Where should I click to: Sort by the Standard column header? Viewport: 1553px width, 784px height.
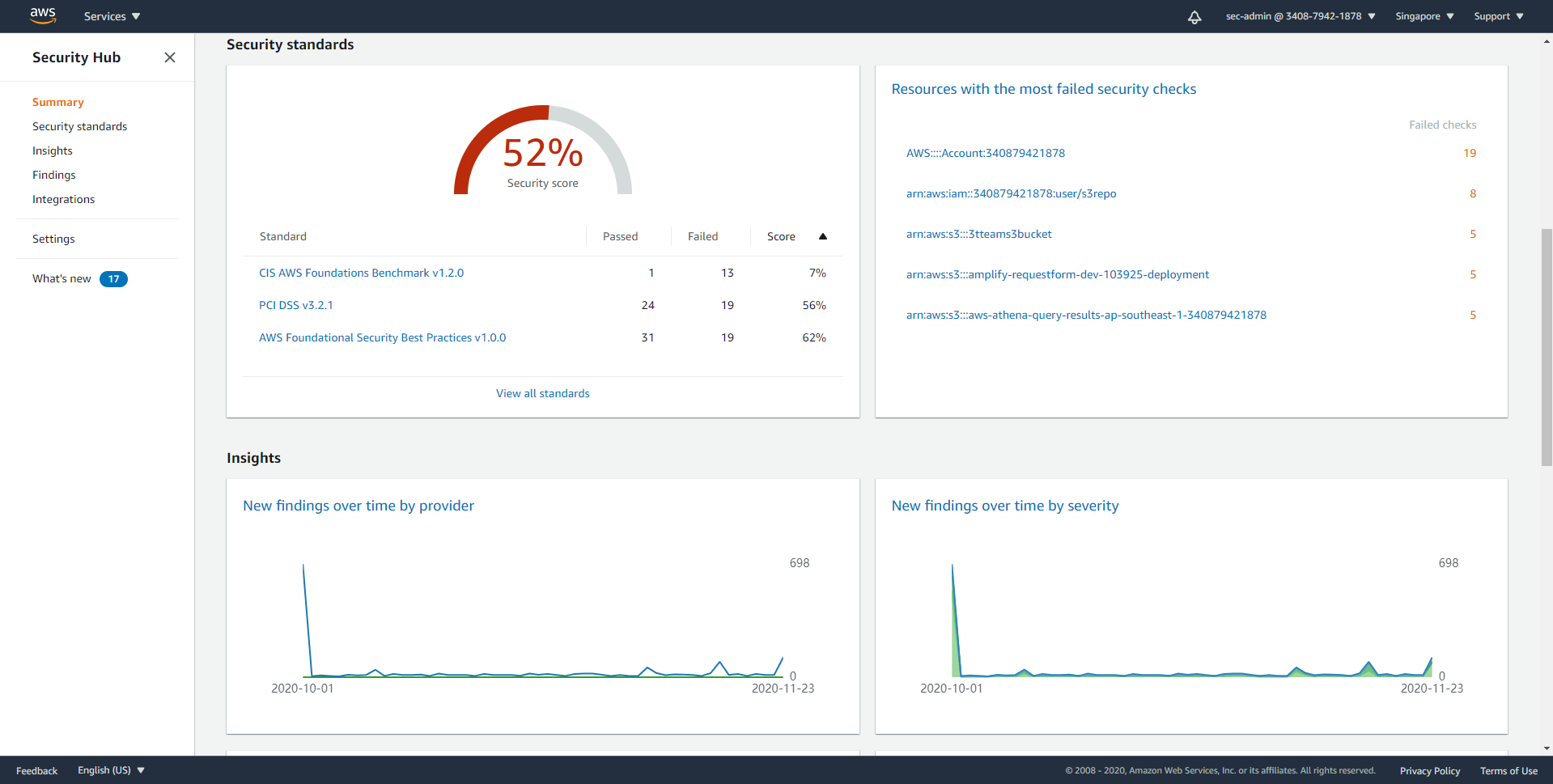[283, 236]
